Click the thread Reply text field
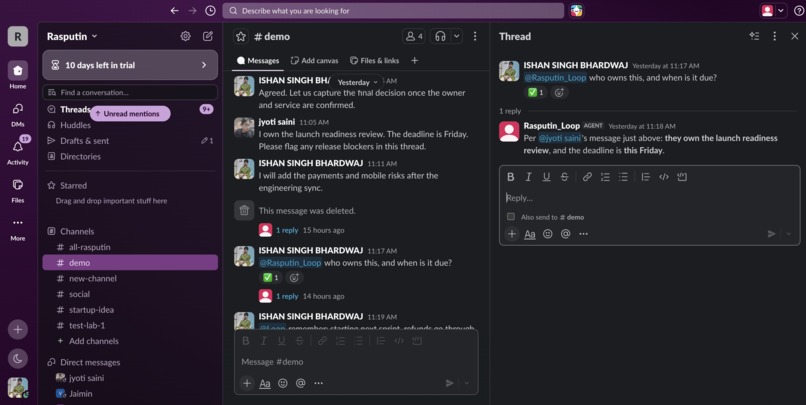This screenshot has width=806, height=405. pyautogui.click(x=650, y=198)
